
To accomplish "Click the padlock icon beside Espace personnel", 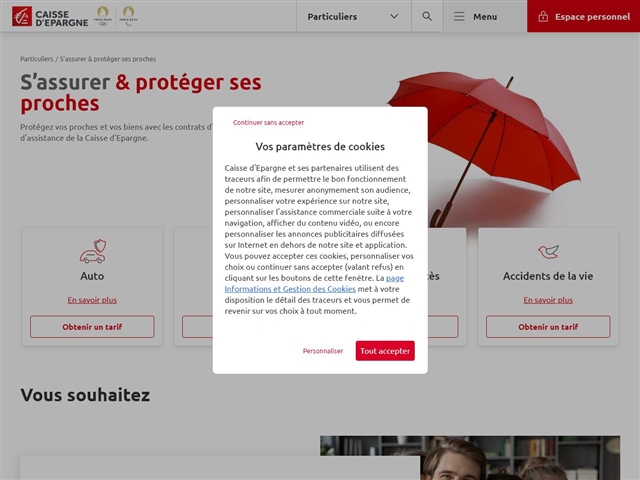I will coord(543,17).
